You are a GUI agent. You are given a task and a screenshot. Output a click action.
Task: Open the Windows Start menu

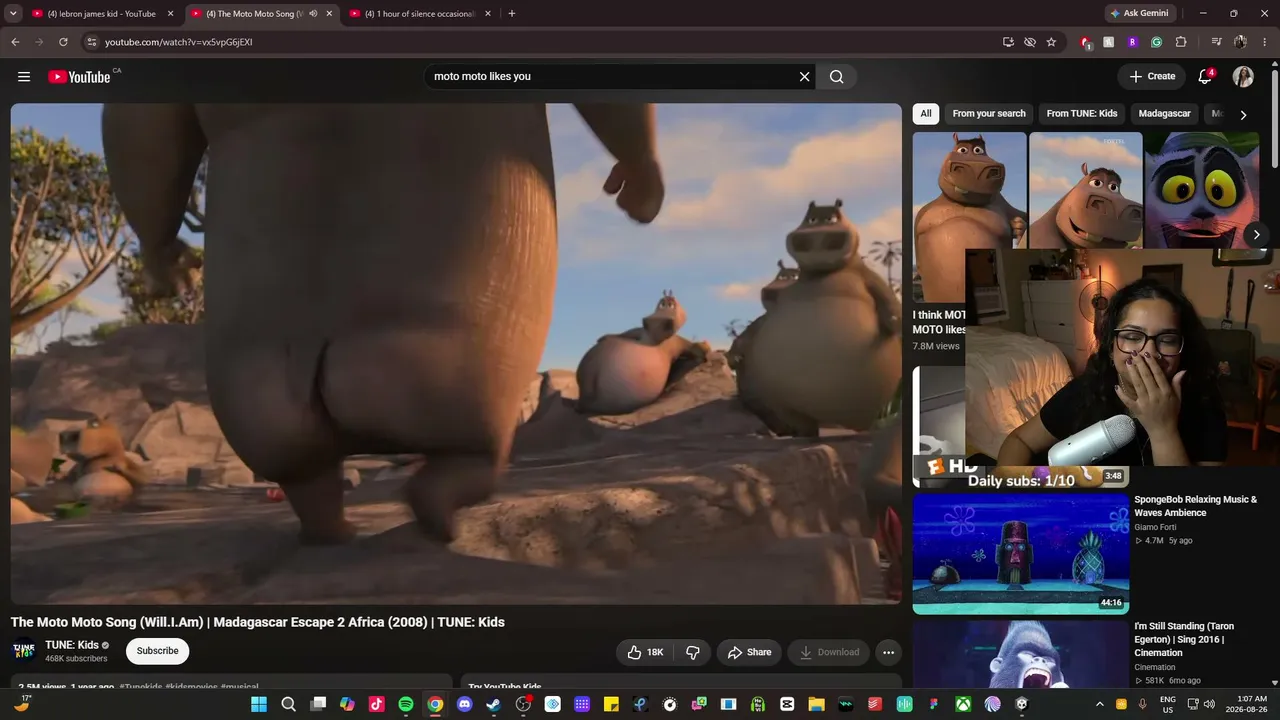[259, 704]
